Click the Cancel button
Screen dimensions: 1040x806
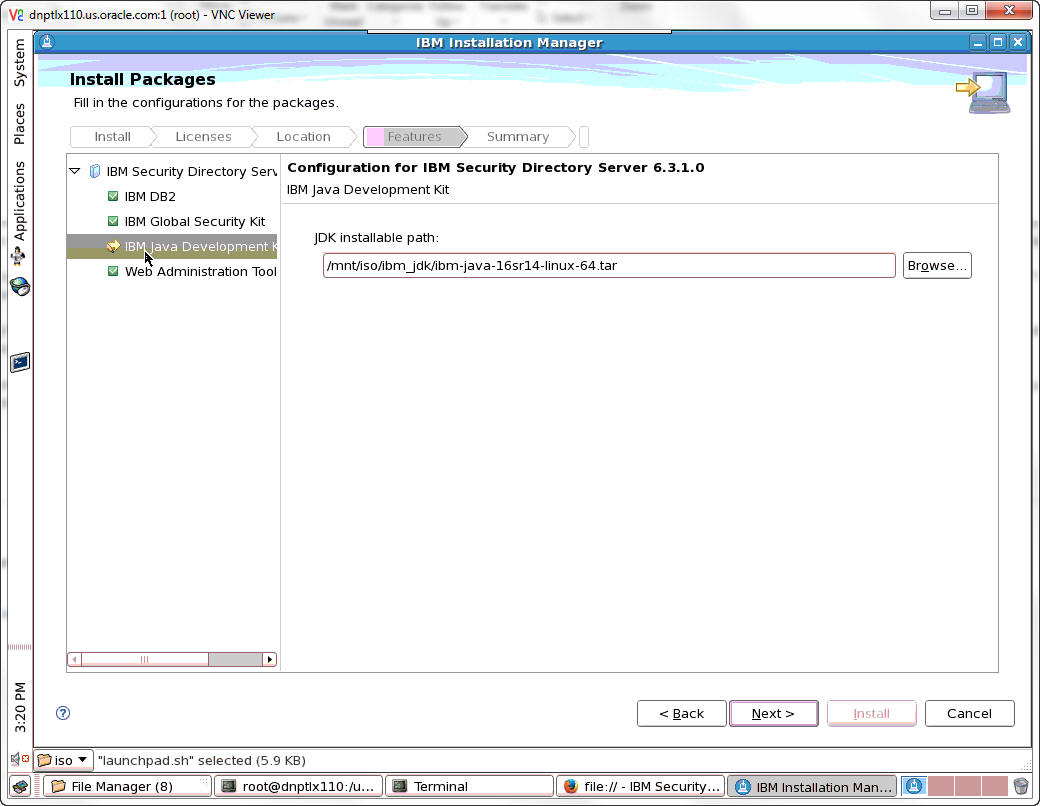pos(969,713)
